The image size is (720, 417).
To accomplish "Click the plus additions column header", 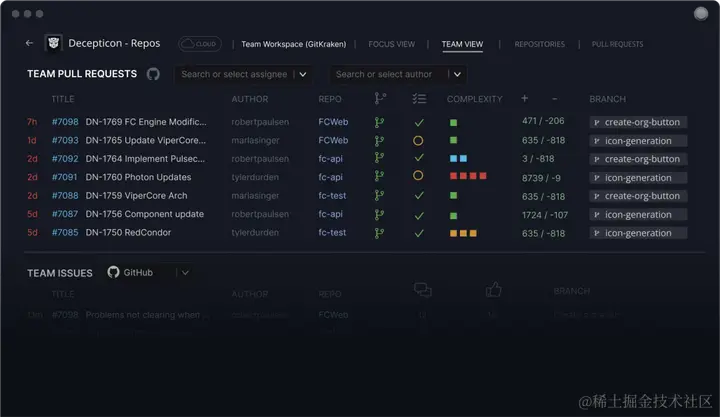I will [x=524, y=98].
